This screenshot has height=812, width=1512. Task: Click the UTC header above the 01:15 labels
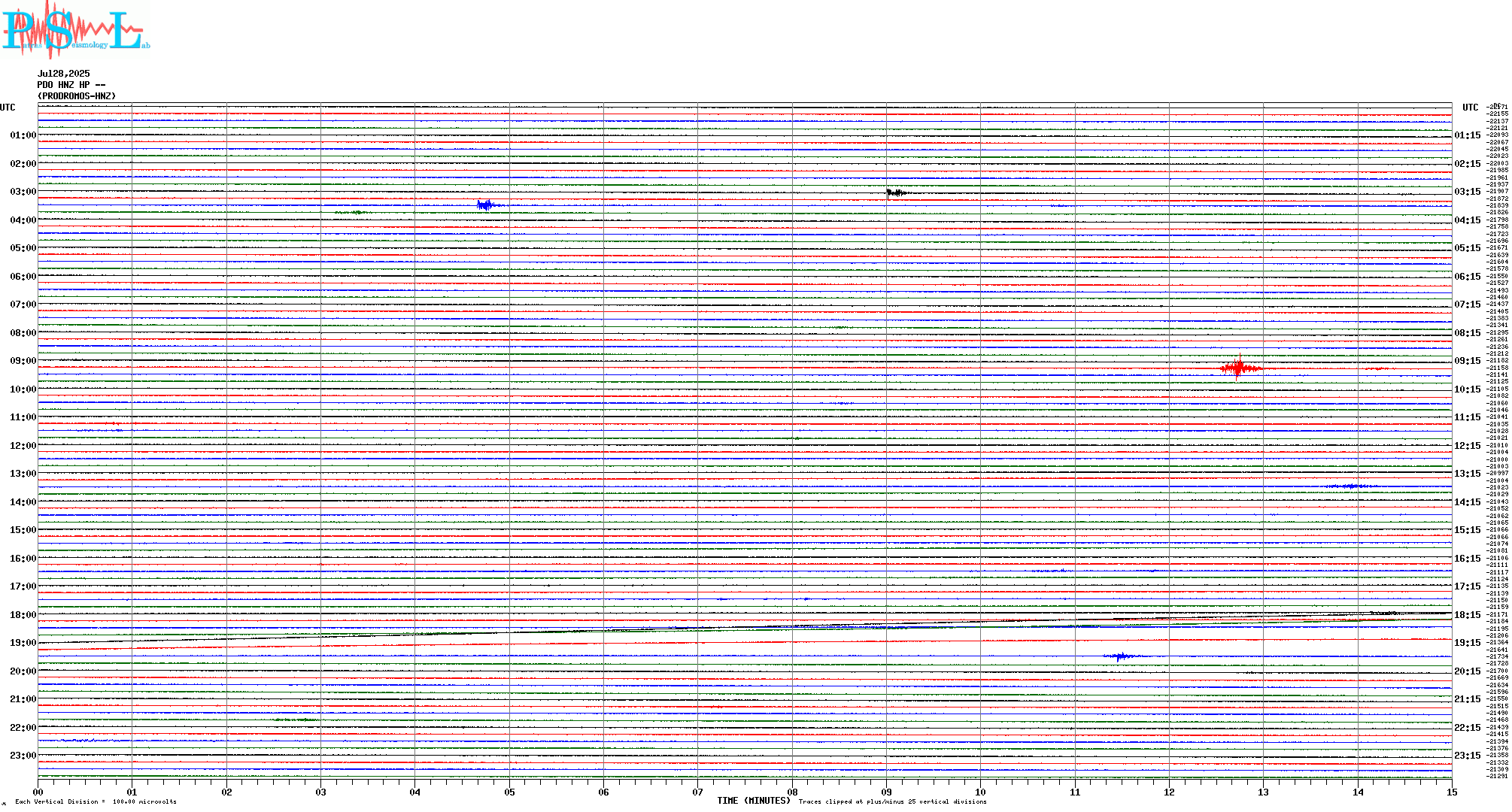pyautogui.click(x=1470, y=108)
